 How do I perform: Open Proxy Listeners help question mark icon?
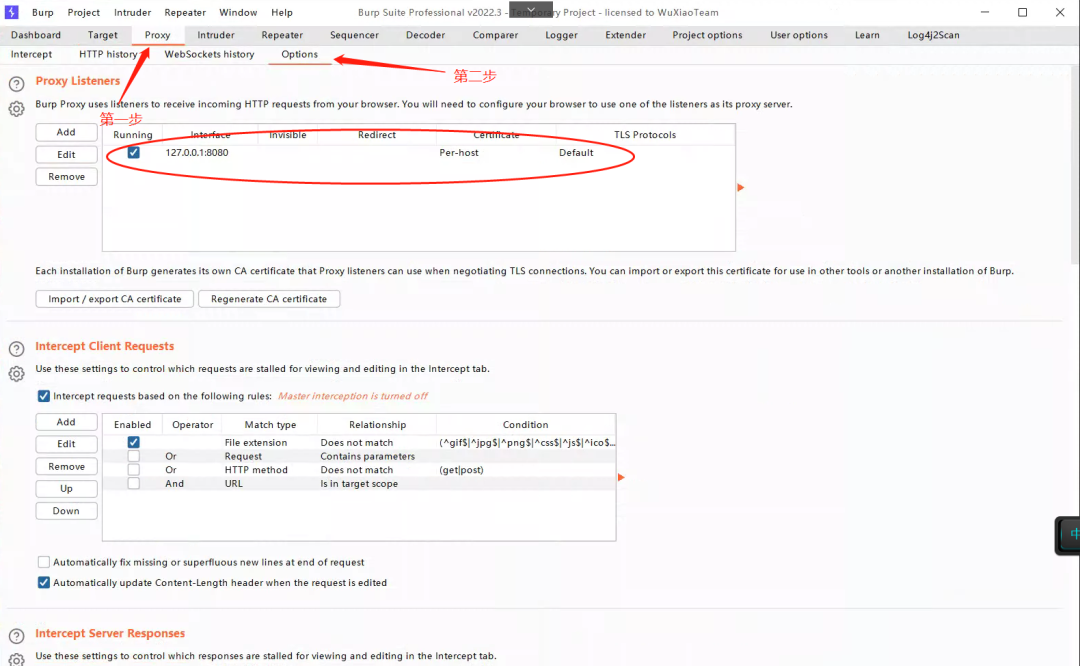tap(17, 84)
